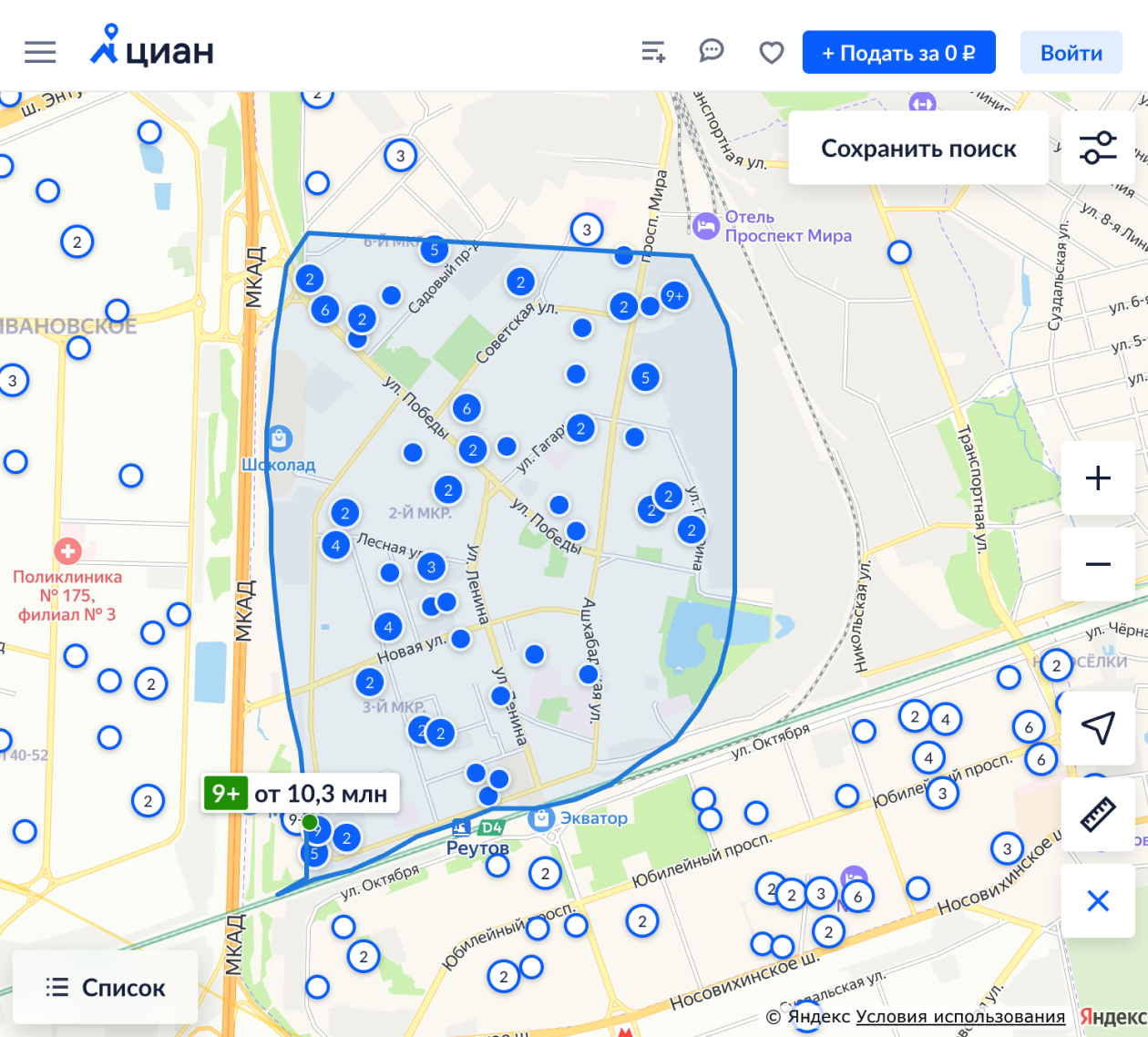Viewport: 1148px width, 1037px height.
Task: Close the drawn search area with X
Action: [x=1098, y=900]
